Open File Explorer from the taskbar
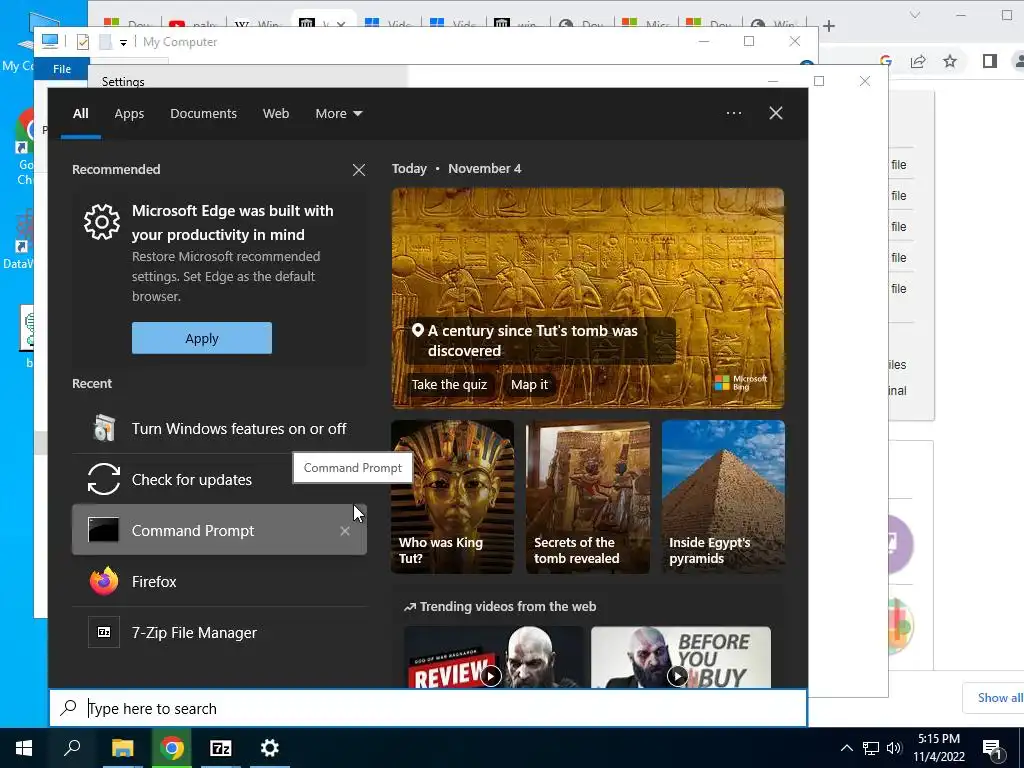 [122, 748]
